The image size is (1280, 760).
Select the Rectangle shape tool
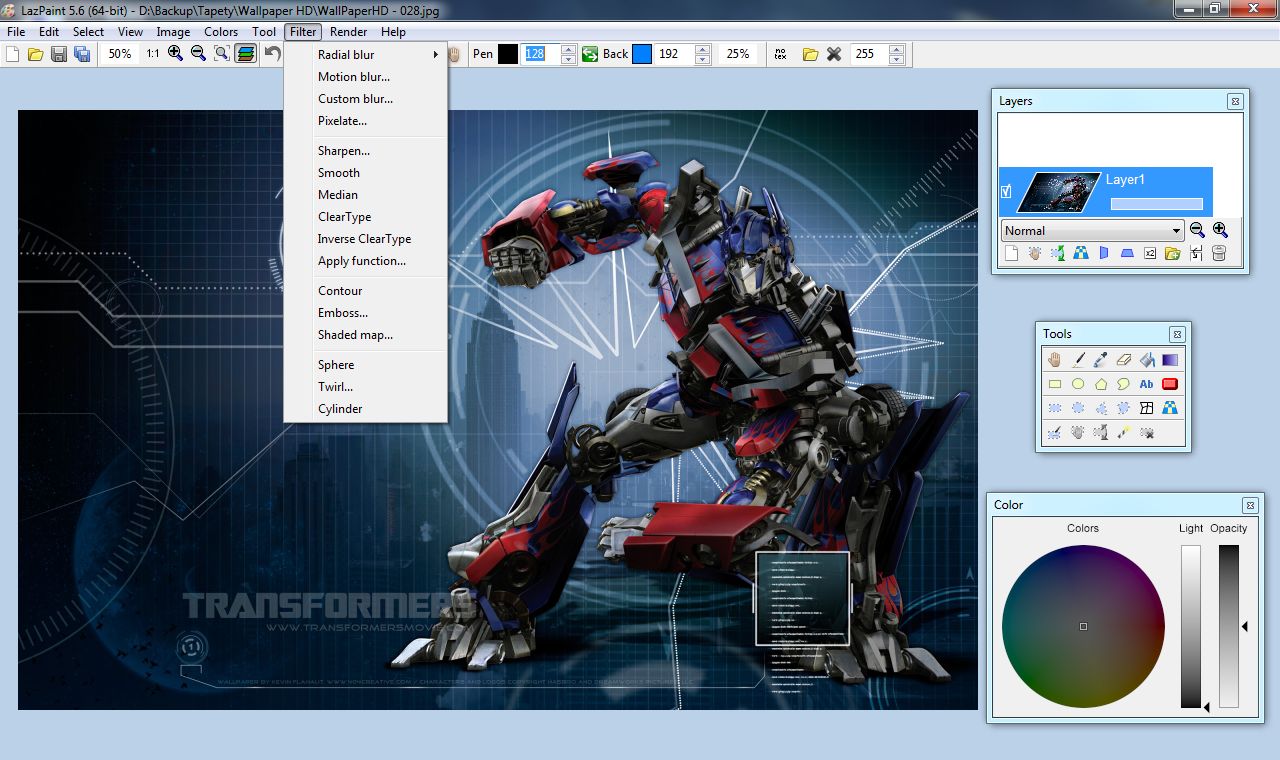pos(1055,384)
